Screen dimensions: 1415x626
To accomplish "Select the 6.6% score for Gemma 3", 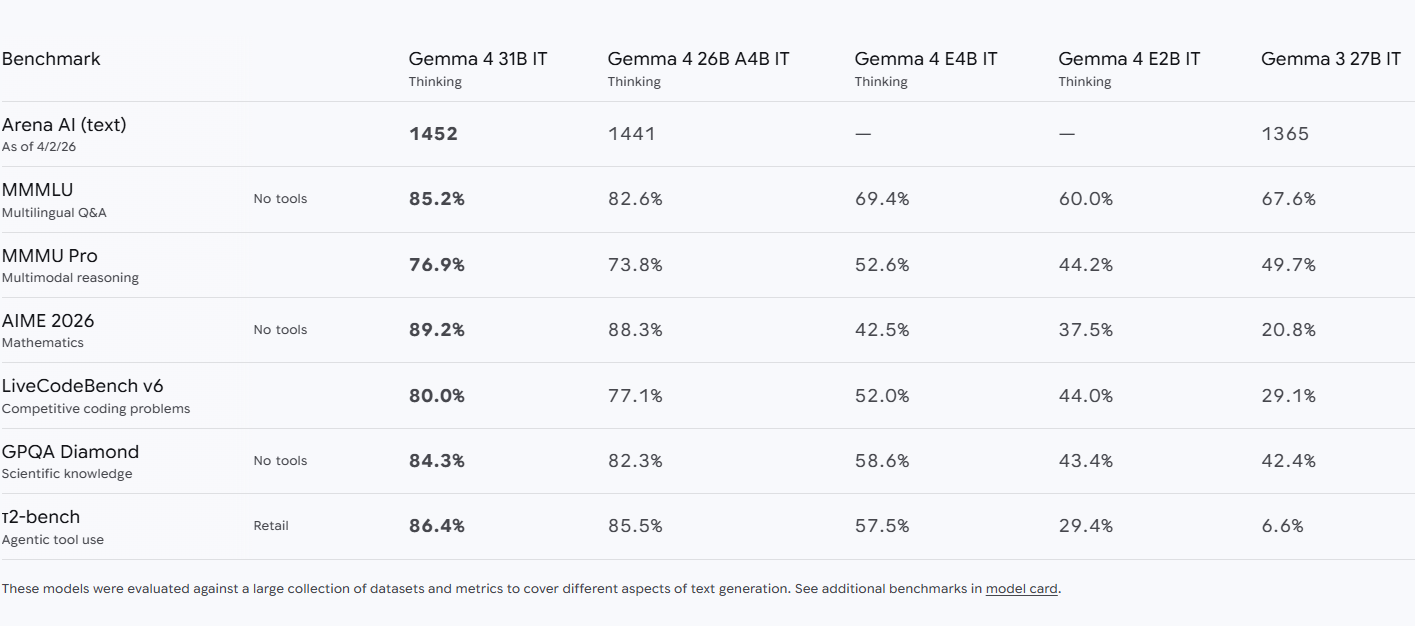I will point(1282,526).
